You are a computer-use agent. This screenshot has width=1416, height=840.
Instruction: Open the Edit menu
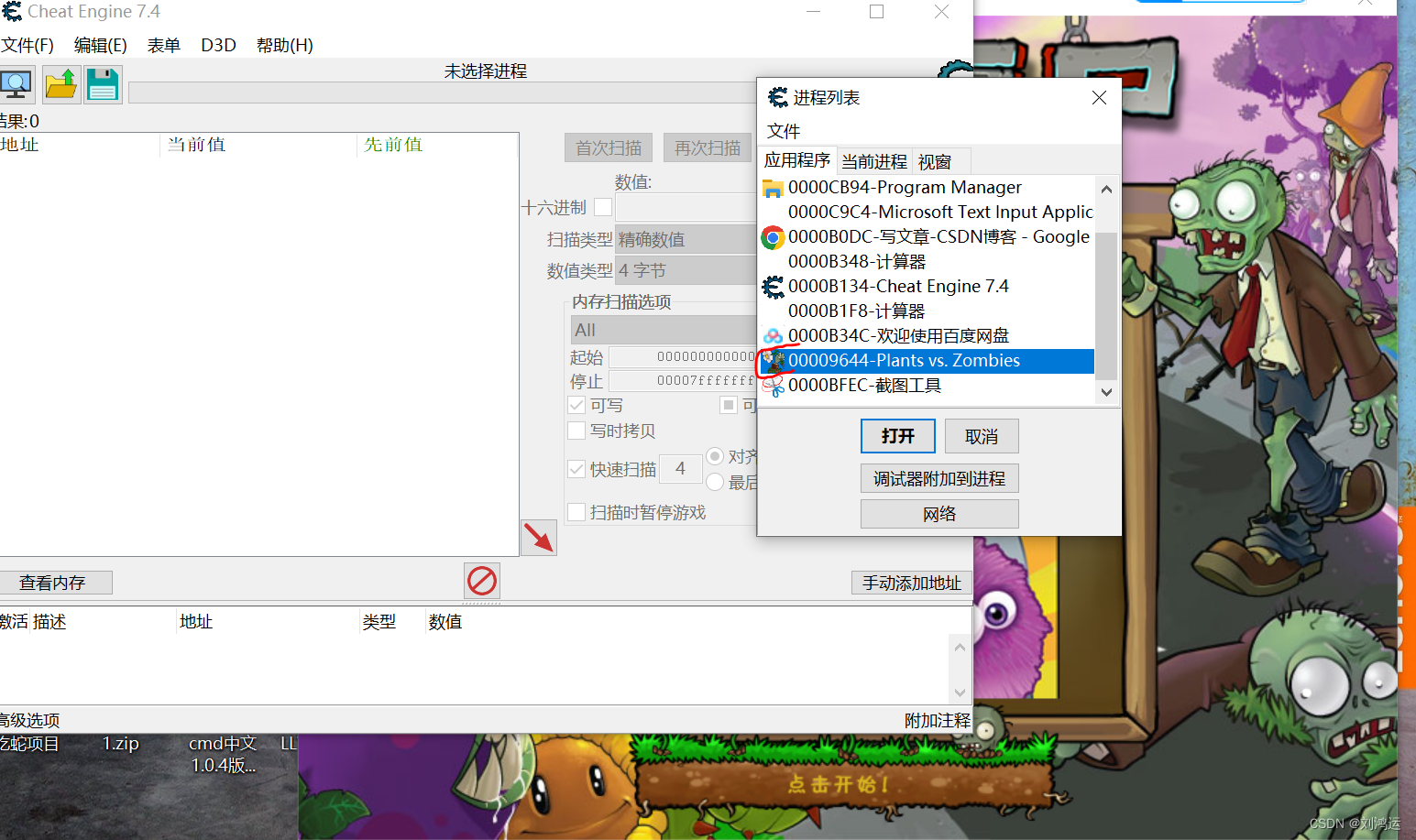[101, 45]
